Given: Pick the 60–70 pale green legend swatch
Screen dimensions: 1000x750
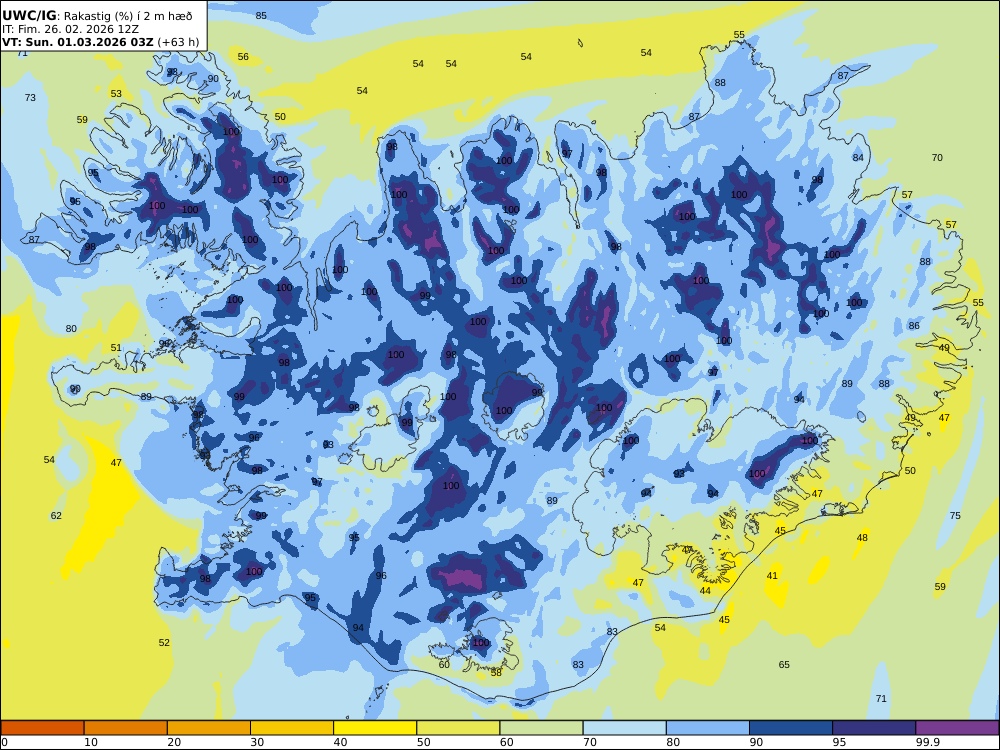Looking at the screenshot, I should [541, 728].
